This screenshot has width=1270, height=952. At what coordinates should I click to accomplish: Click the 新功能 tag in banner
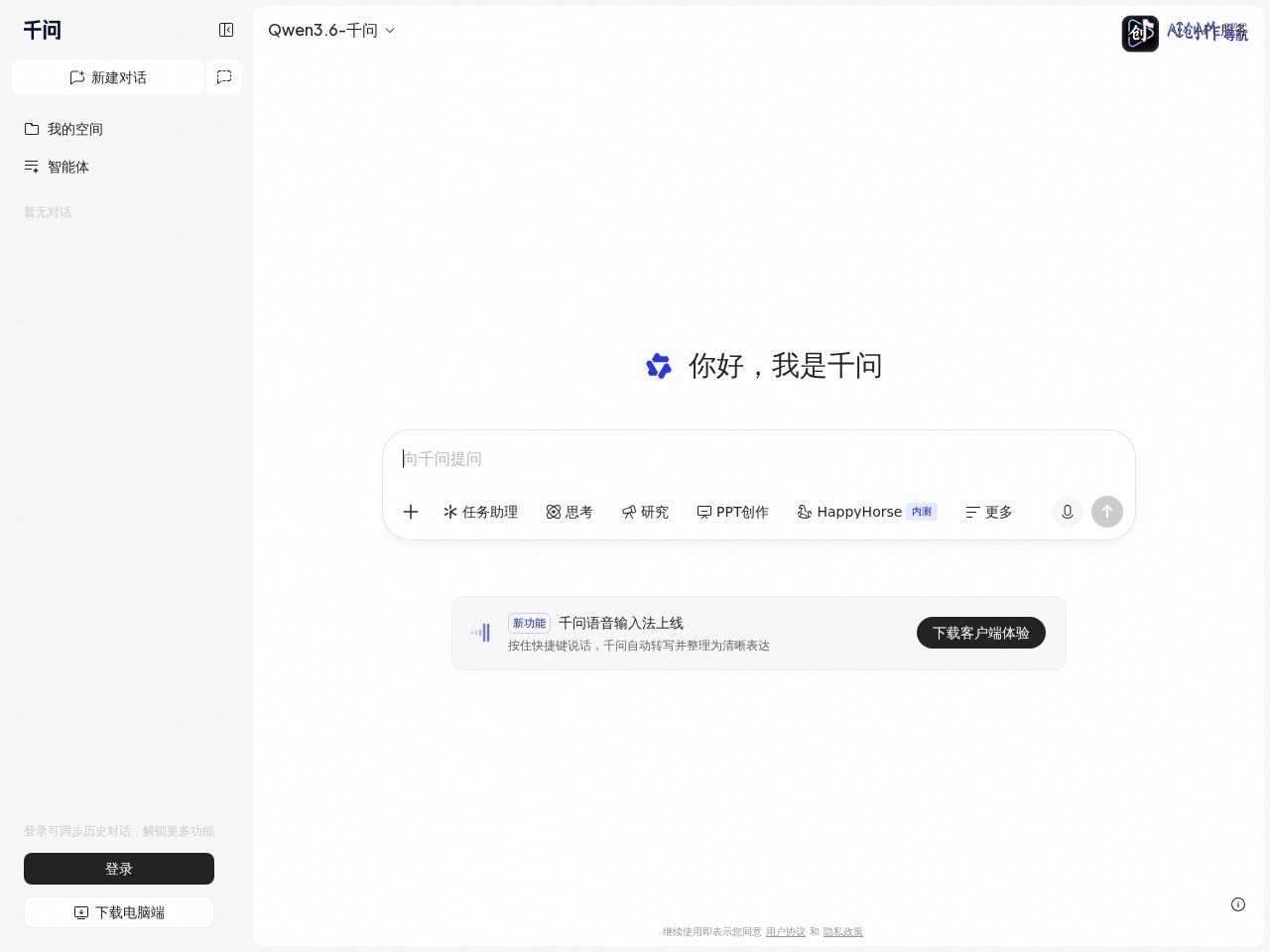529,623
